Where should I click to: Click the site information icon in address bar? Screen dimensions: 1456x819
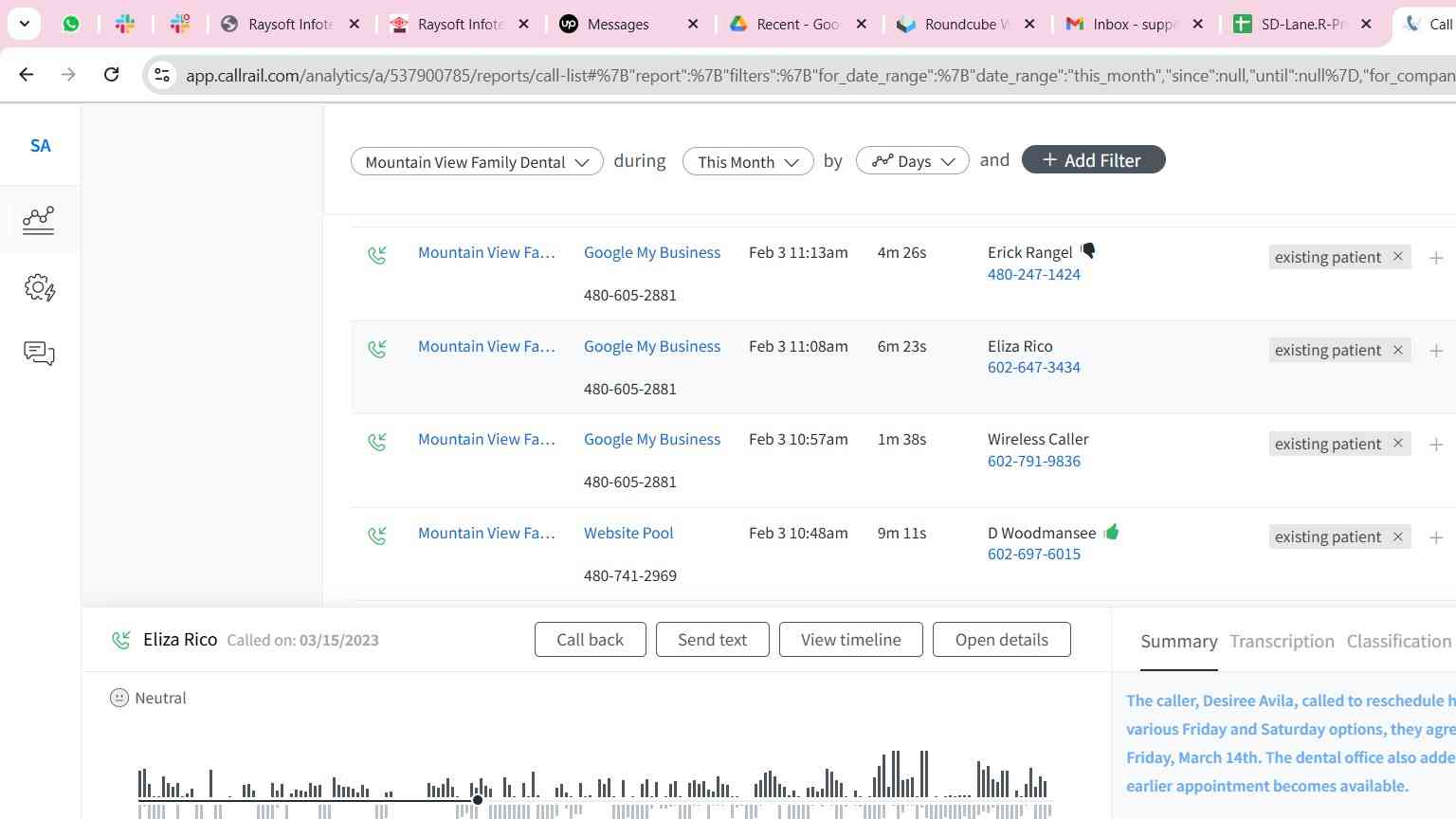click(x=162, y=75)
